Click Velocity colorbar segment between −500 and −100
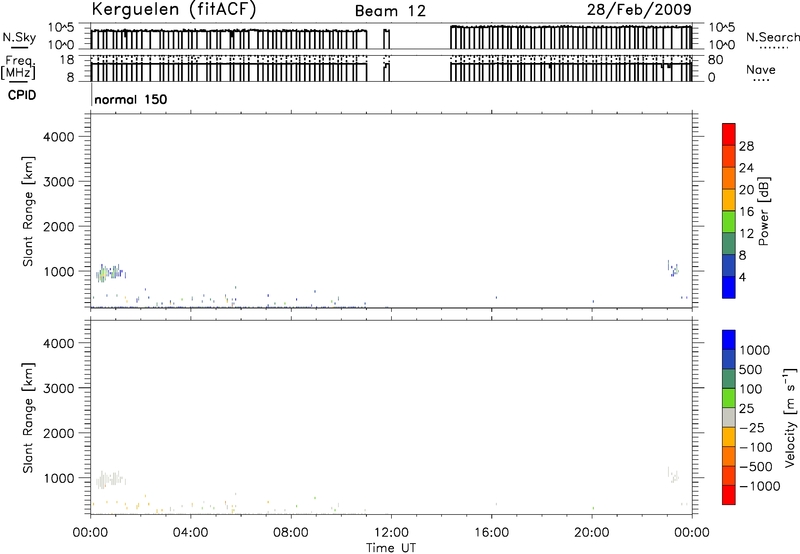The image size is (800, 554). coord(729,456)
